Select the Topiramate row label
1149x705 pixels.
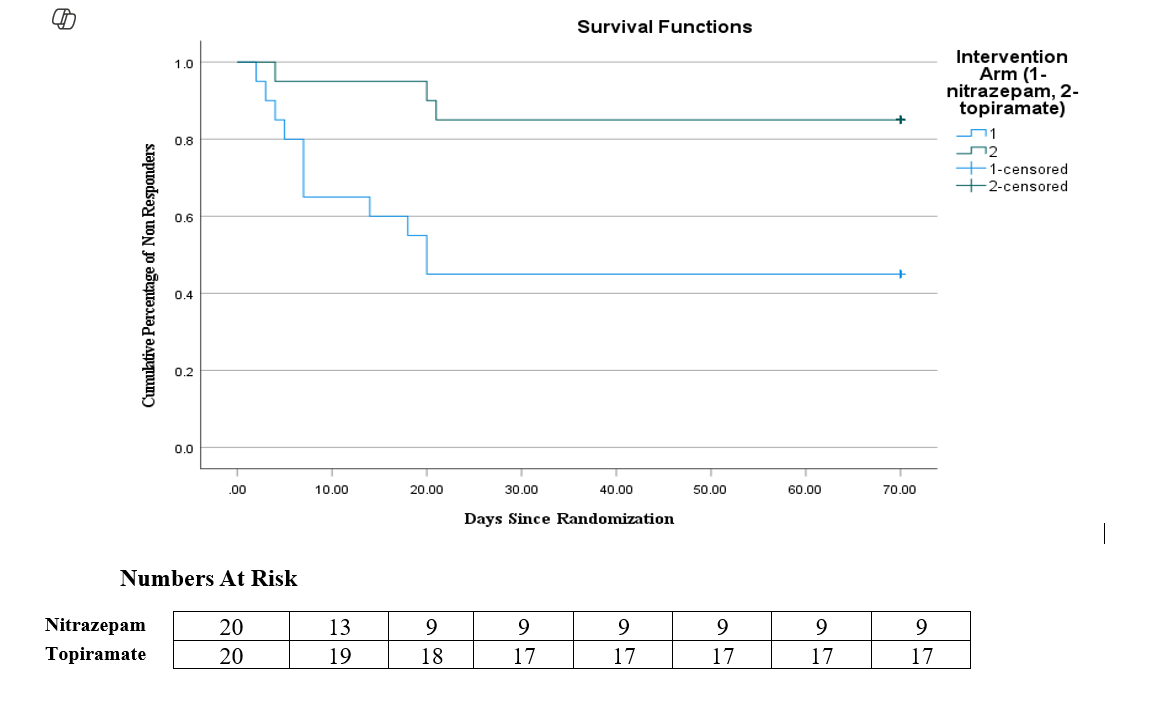coord(95,654)
